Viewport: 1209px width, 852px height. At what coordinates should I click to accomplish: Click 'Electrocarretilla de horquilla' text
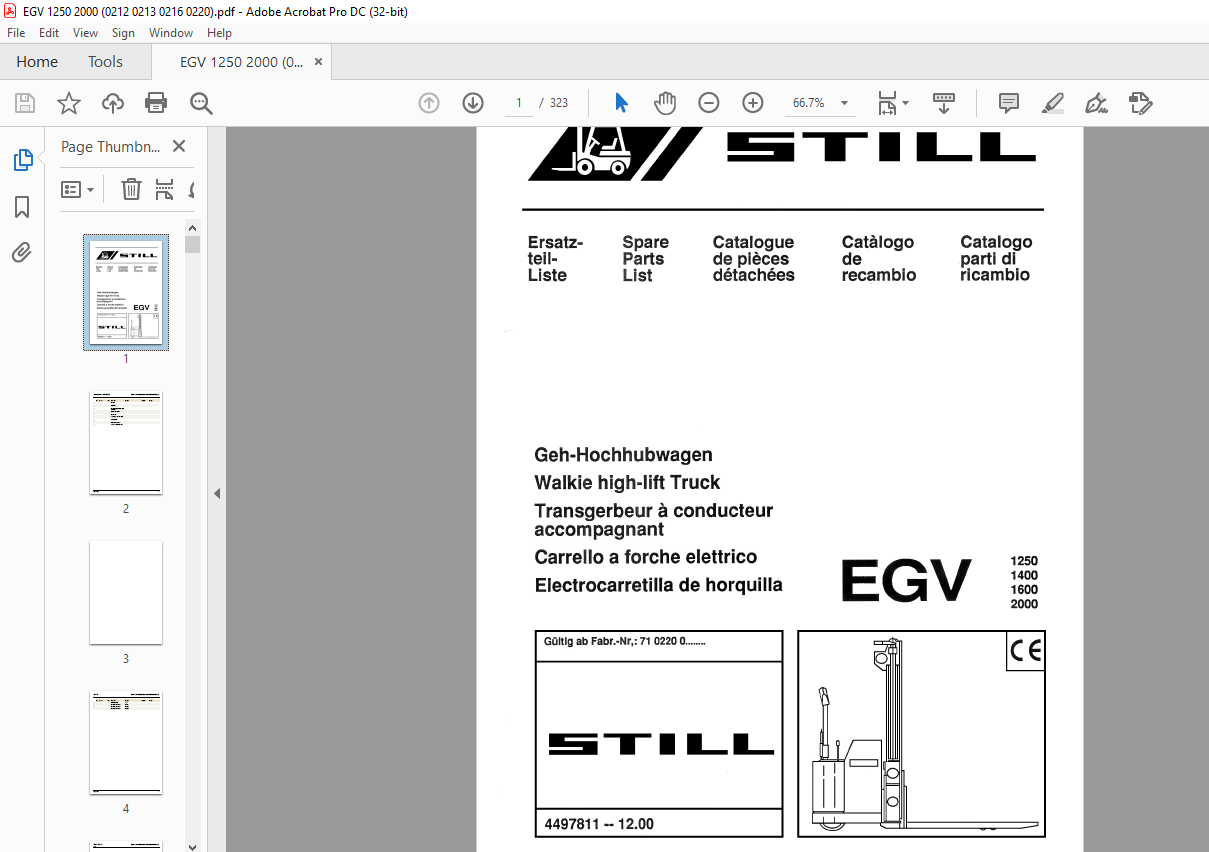point(658,585)
